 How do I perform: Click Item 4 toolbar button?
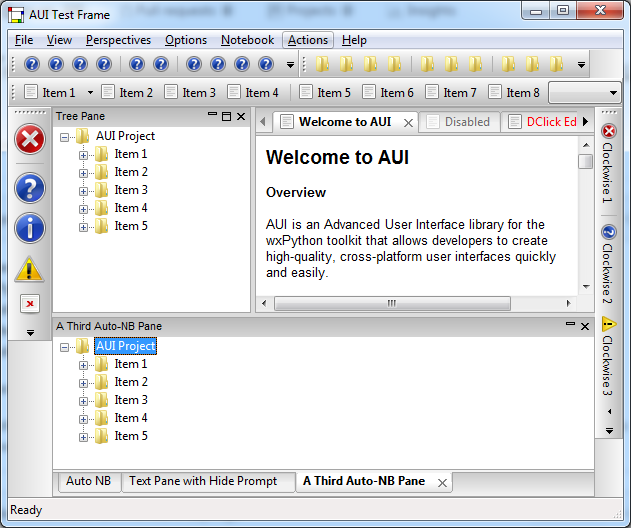(x=253, y=93)
